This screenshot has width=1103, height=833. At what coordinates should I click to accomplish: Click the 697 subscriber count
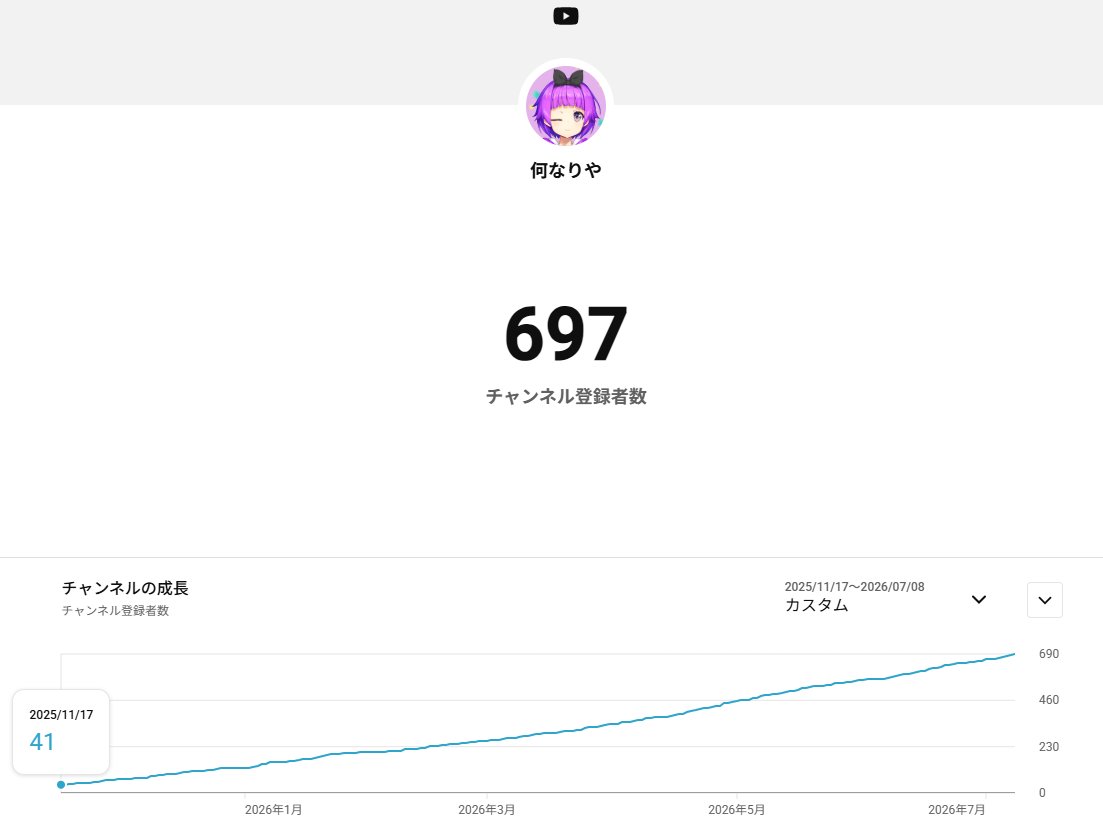pyautogui.click(x=566, y=333)
